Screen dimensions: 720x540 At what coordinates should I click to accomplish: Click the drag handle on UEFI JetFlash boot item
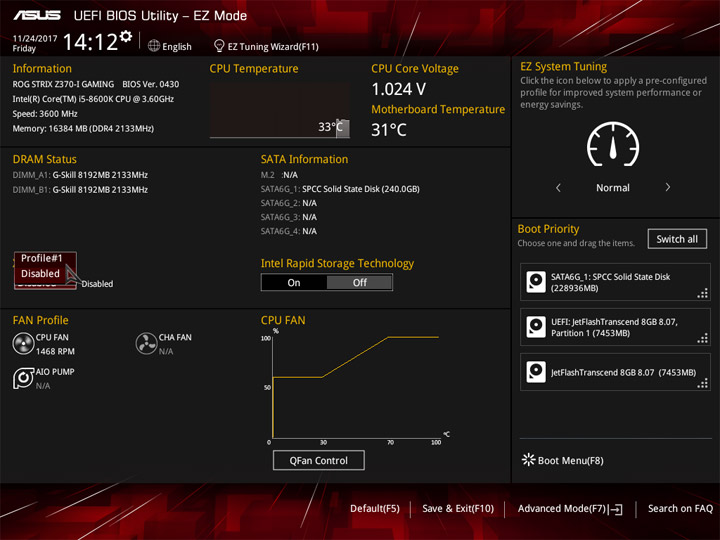(x=703, y=338)
